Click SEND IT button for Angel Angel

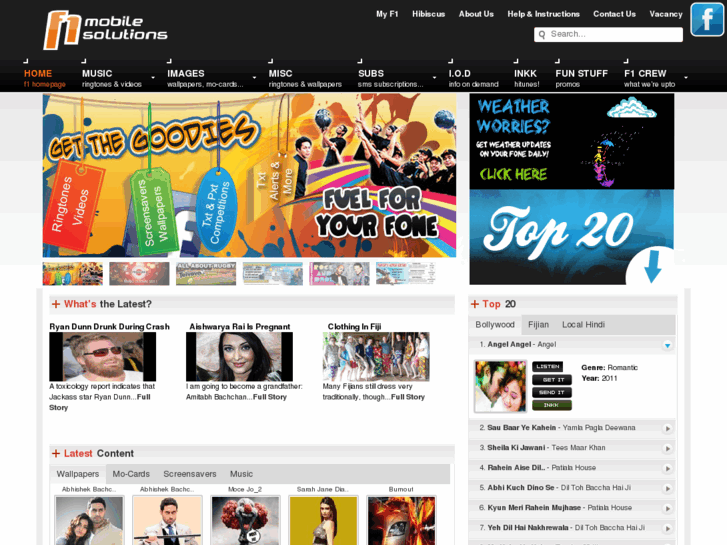tap(552, 392)
